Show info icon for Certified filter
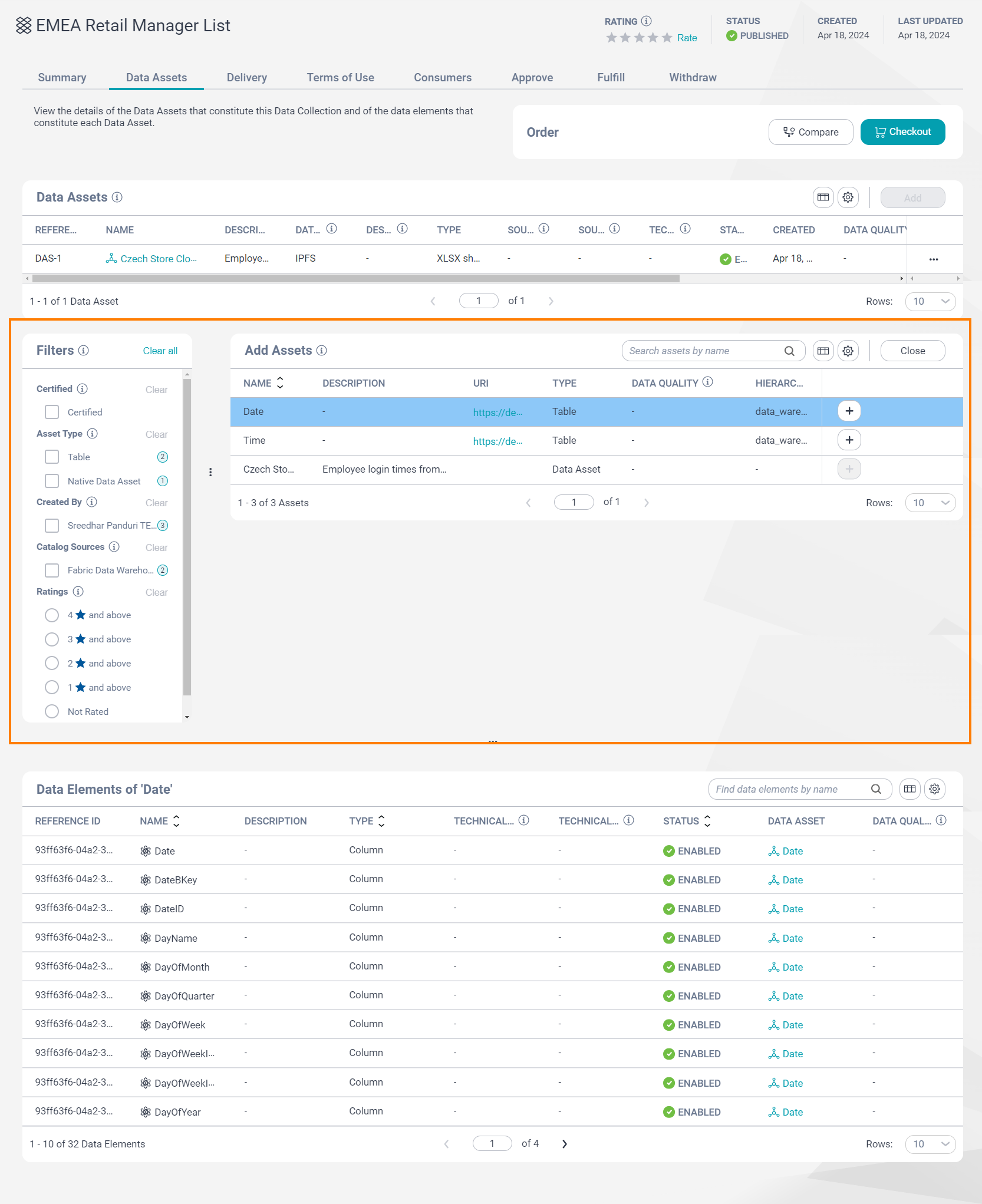 [x=83, y=389]
